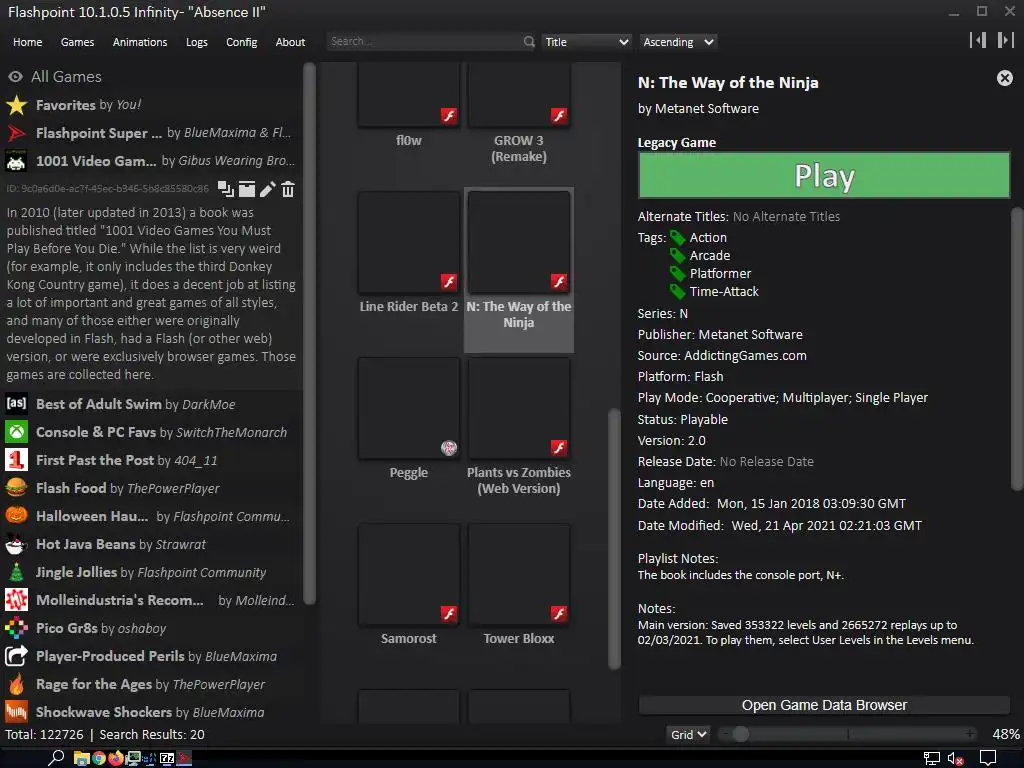The image size is (1024, 768).
Task: Open Player-Produced Perils share icon
Action: click(16, 656)
